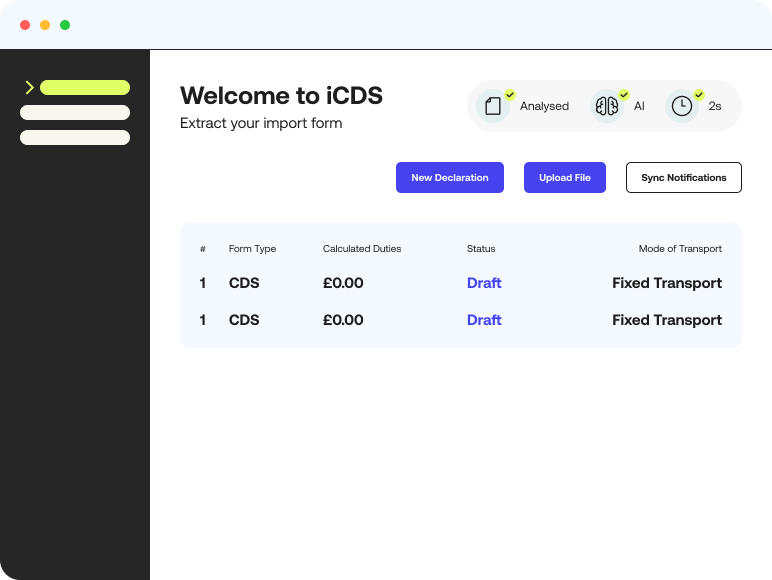Viewport: 772px width, 580px height.
Task: Click the Welcome to iCDS heading
Action: pos(281,96)
